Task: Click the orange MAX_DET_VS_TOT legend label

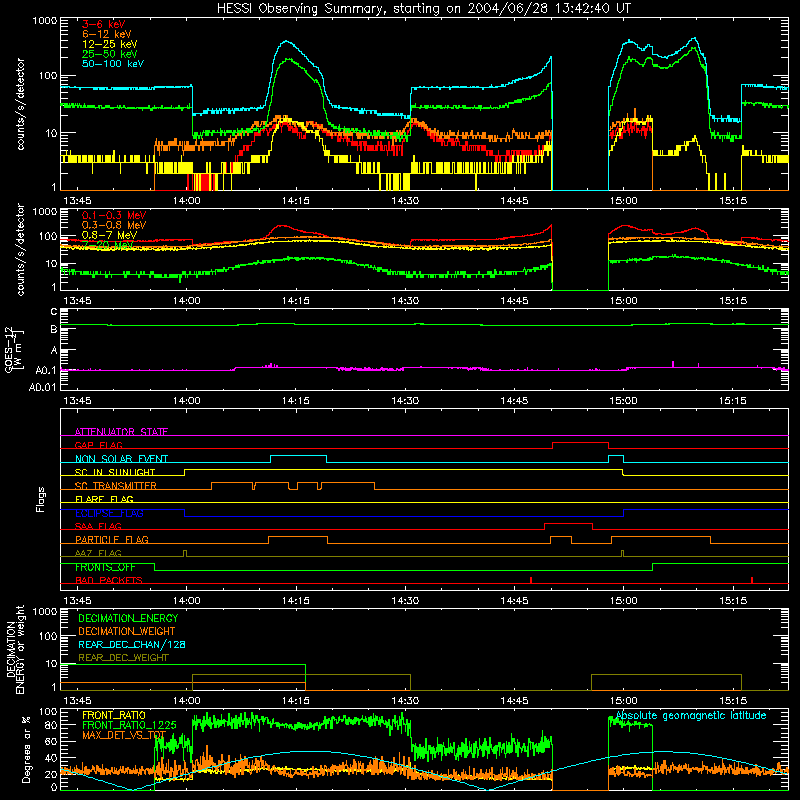Action: point(124,735)
